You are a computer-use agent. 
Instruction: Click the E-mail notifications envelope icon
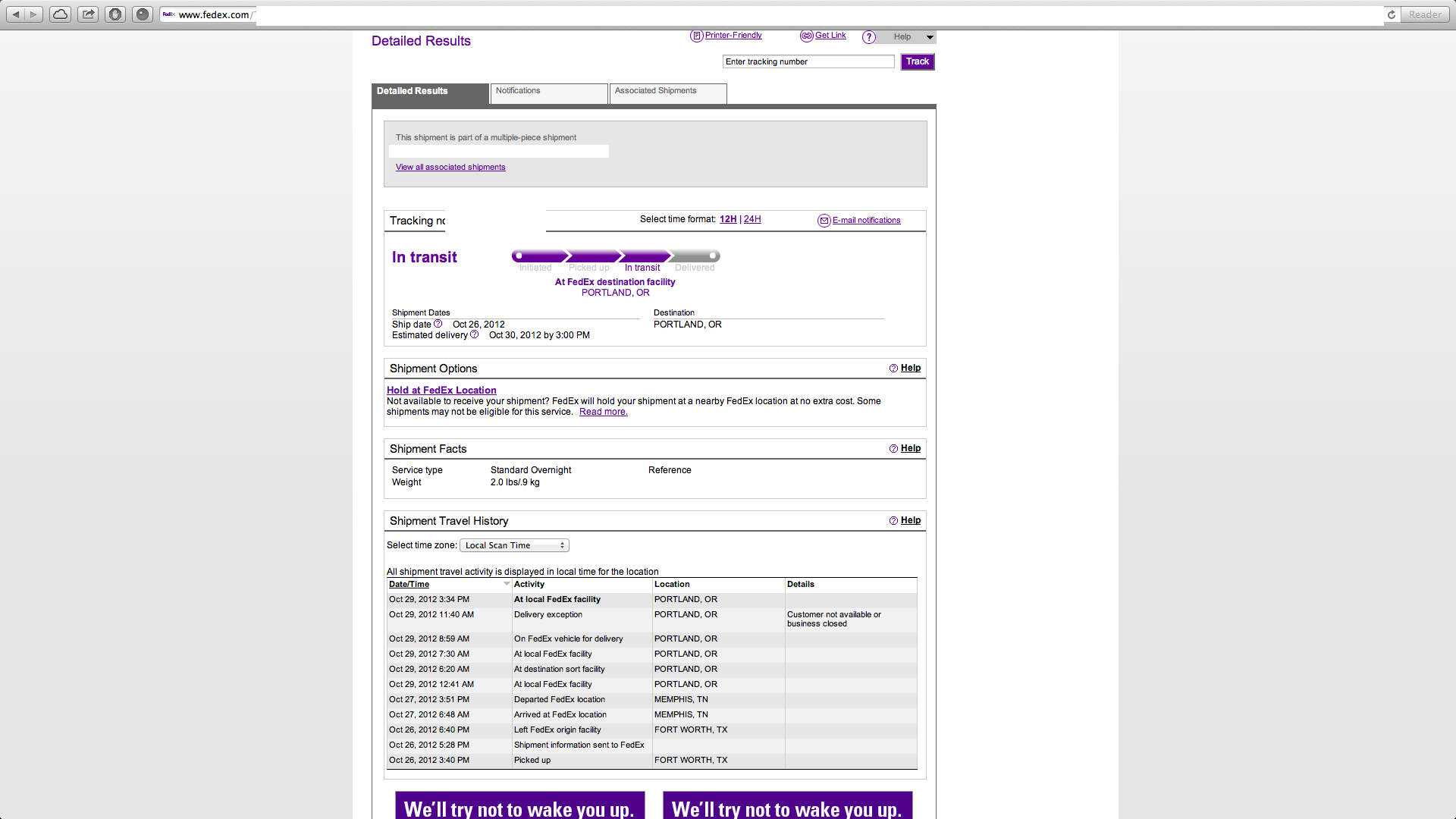pos(824,221)
